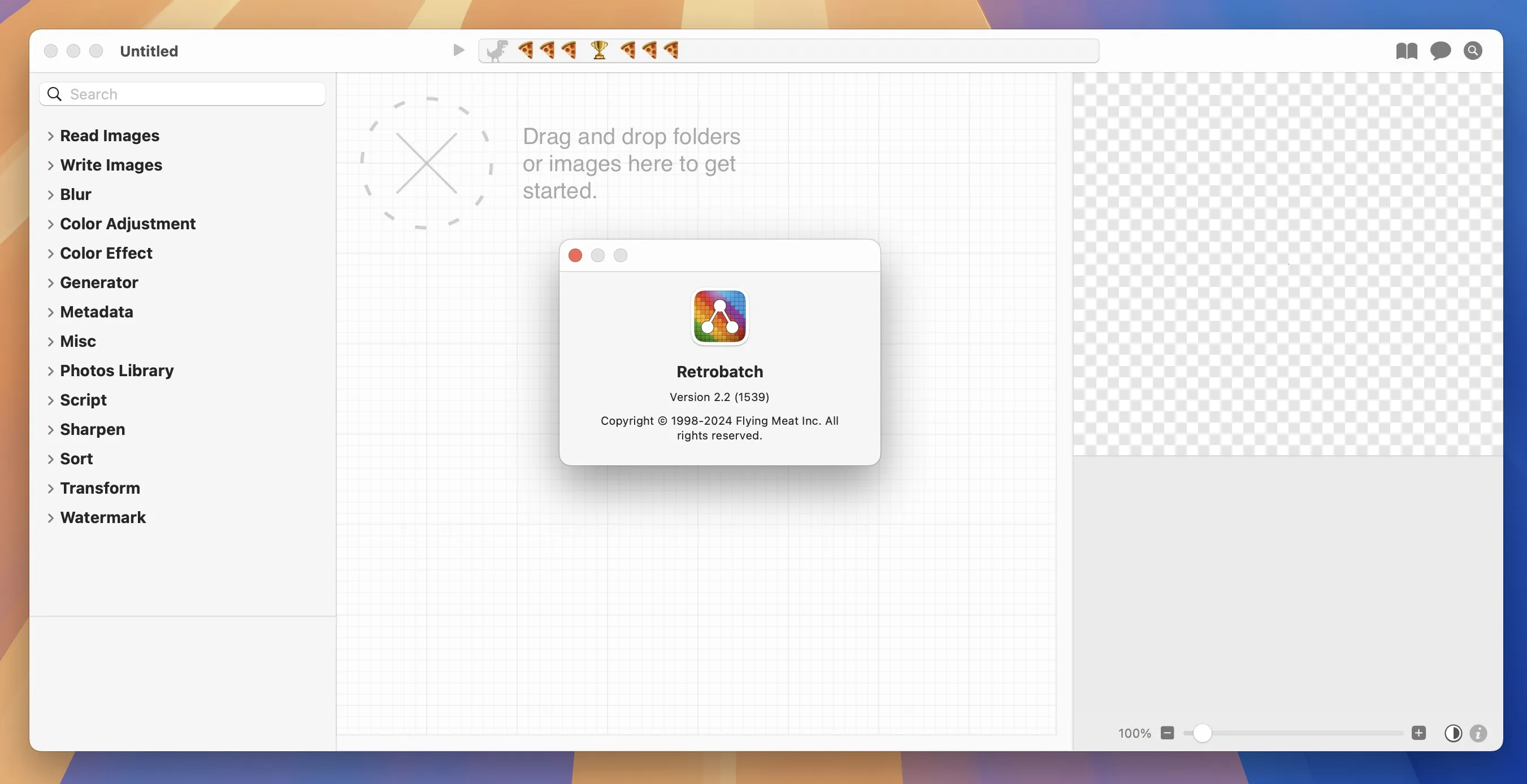Image resolution: width=1527 pixels, height=784 pixels.
Task: Expand the Generator category
Action: [51, 282]
